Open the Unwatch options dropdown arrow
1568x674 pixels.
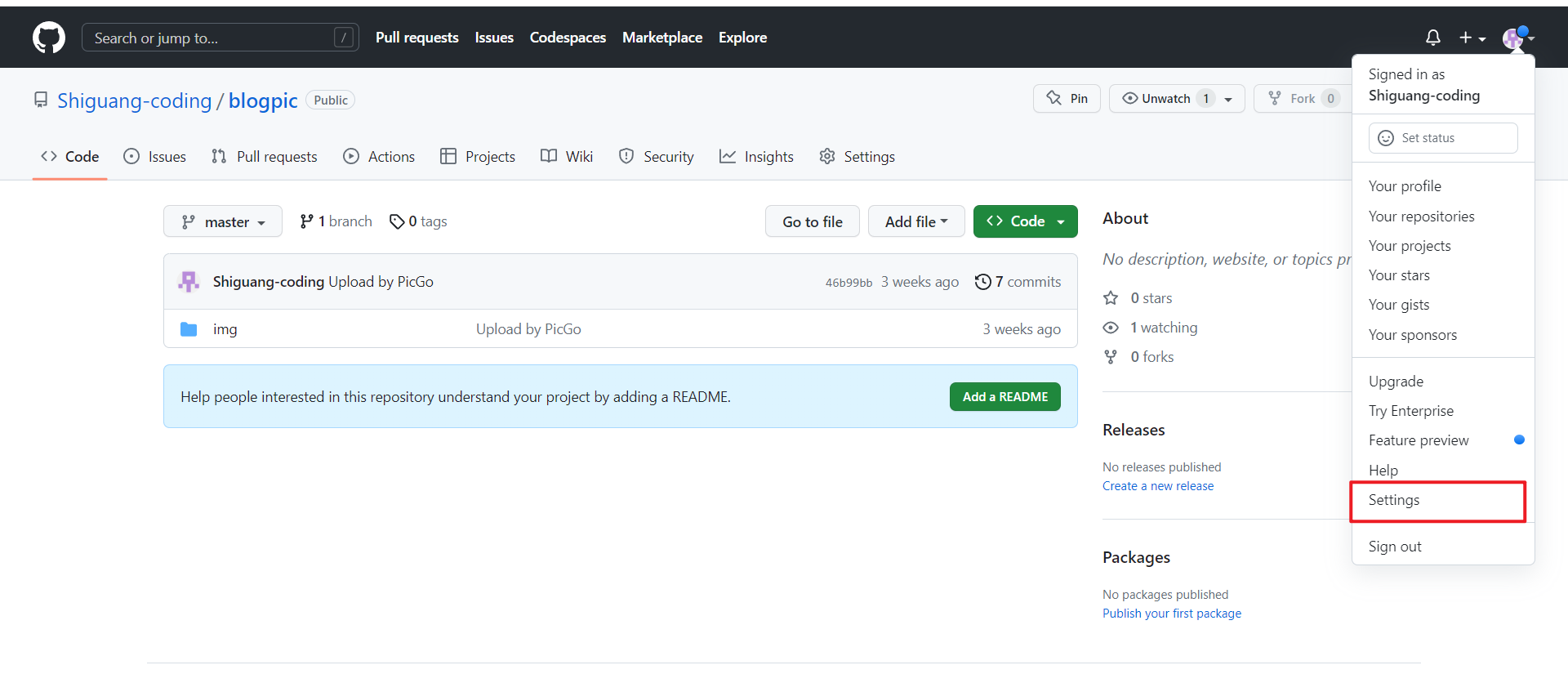click(1228, 99)
